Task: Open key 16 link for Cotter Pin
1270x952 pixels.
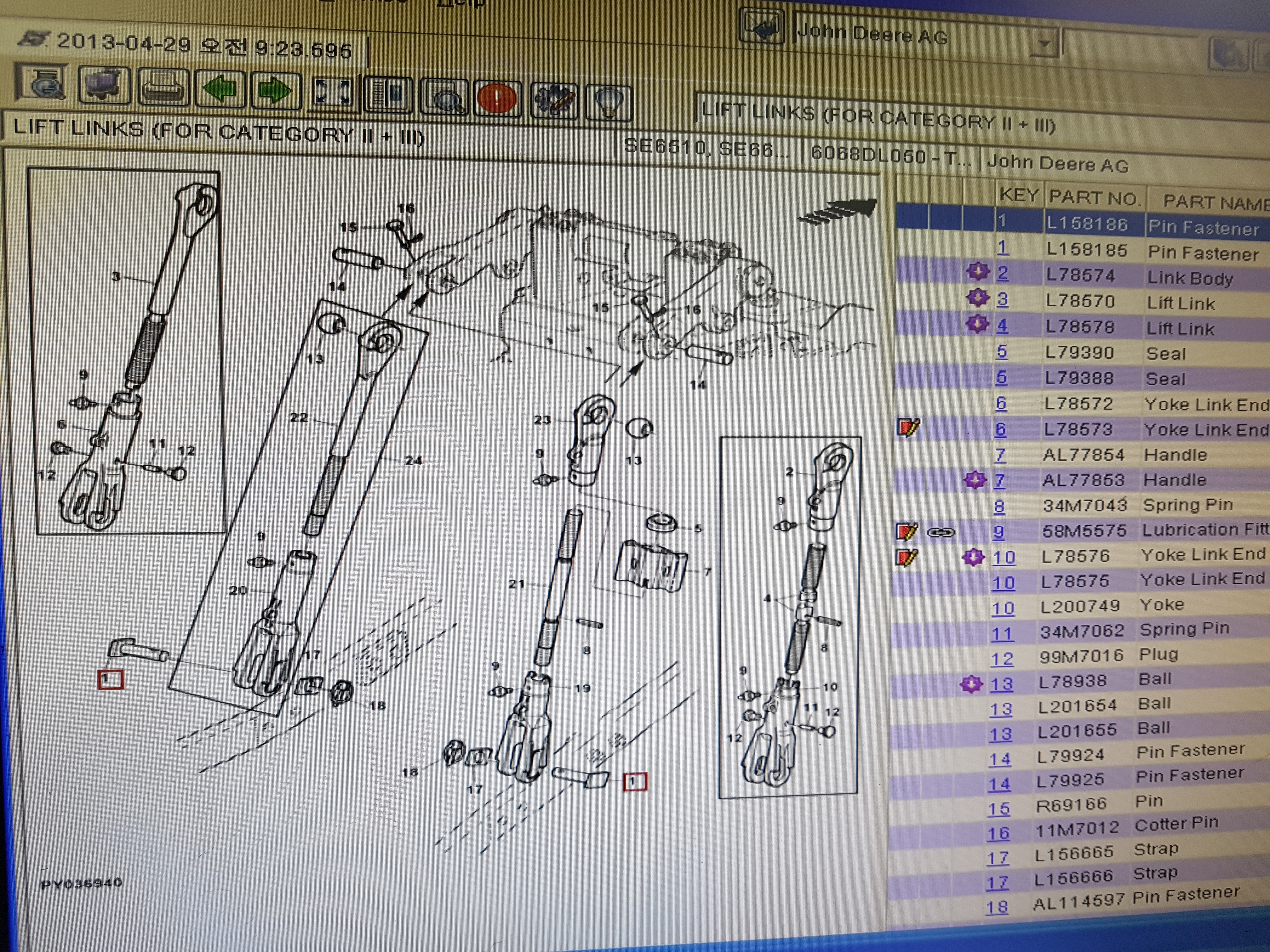Action: coord(998,833)
